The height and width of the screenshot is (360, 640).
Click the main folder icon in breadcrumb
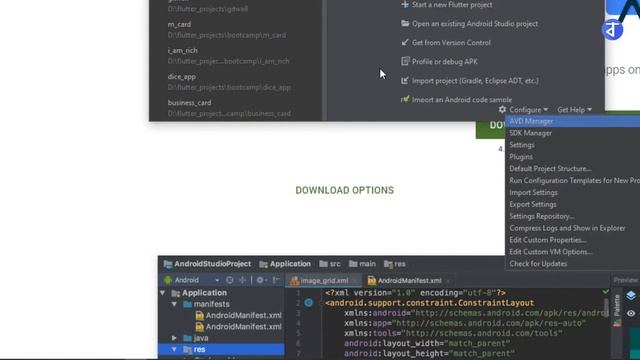pyautogui.click(x=353, y=264)
